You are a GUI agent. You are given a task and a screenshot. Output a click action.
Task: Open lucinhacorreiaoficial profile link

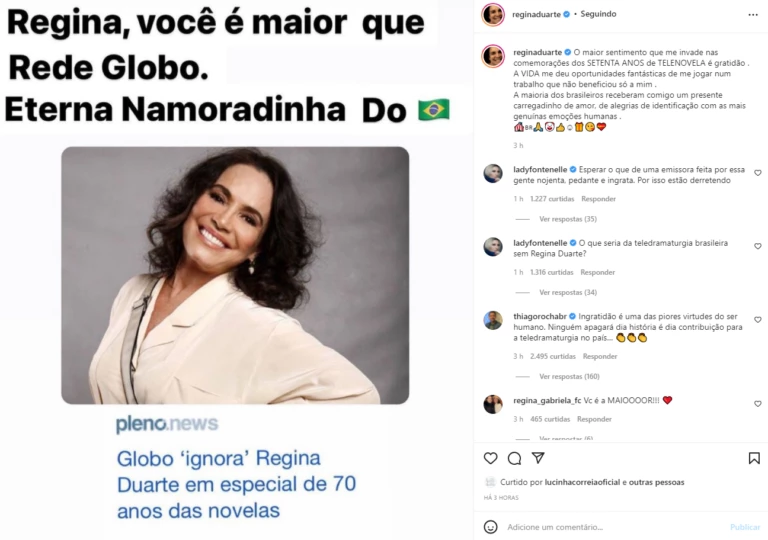point(582,482)
